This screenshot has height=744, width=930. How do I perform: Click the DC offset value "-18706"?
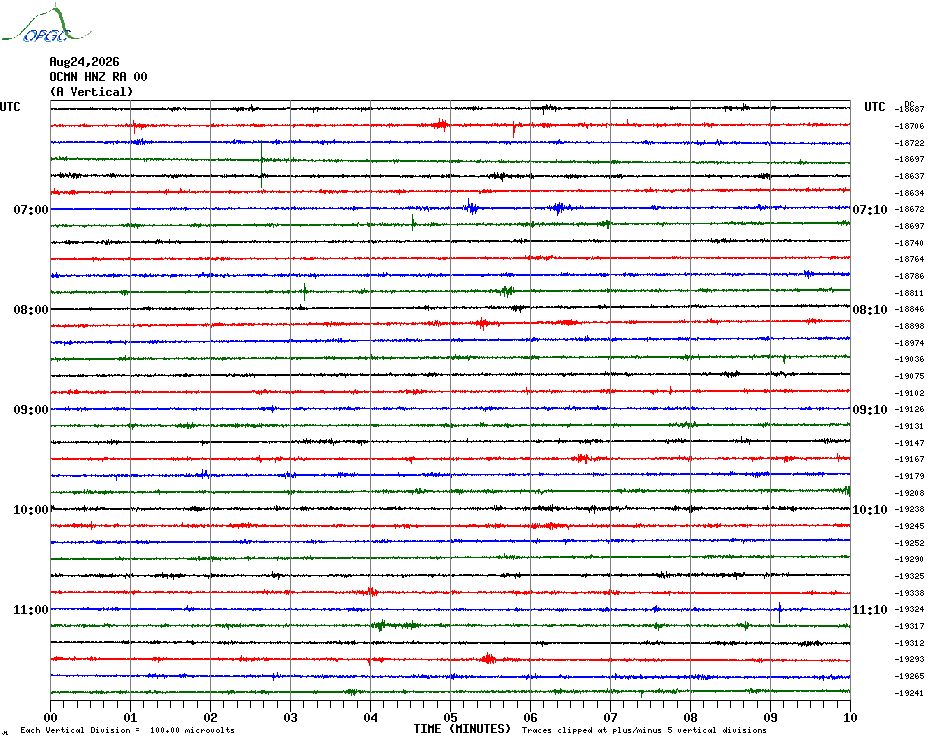tap(909, 126)
